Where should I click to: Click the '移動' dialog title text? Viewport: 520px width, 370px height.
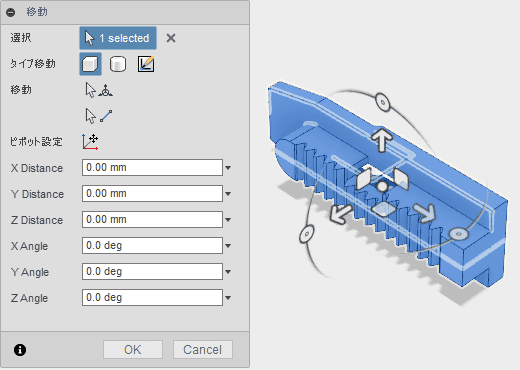(37, 12)
